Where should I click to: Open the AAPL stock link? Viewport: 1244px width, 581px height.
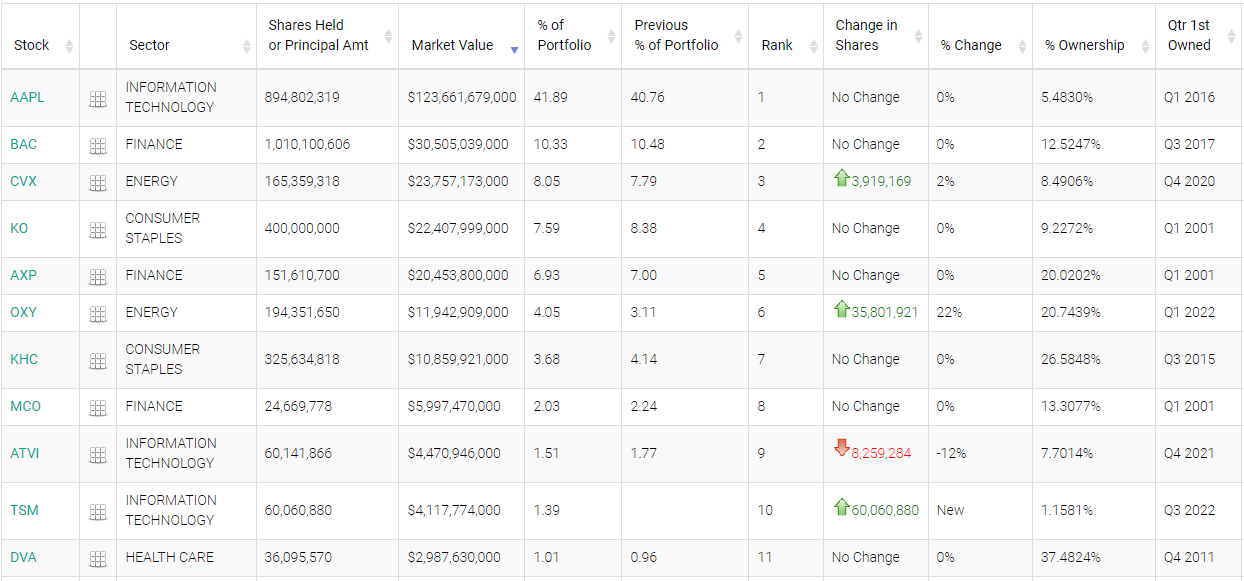click(x=27, y=97)
